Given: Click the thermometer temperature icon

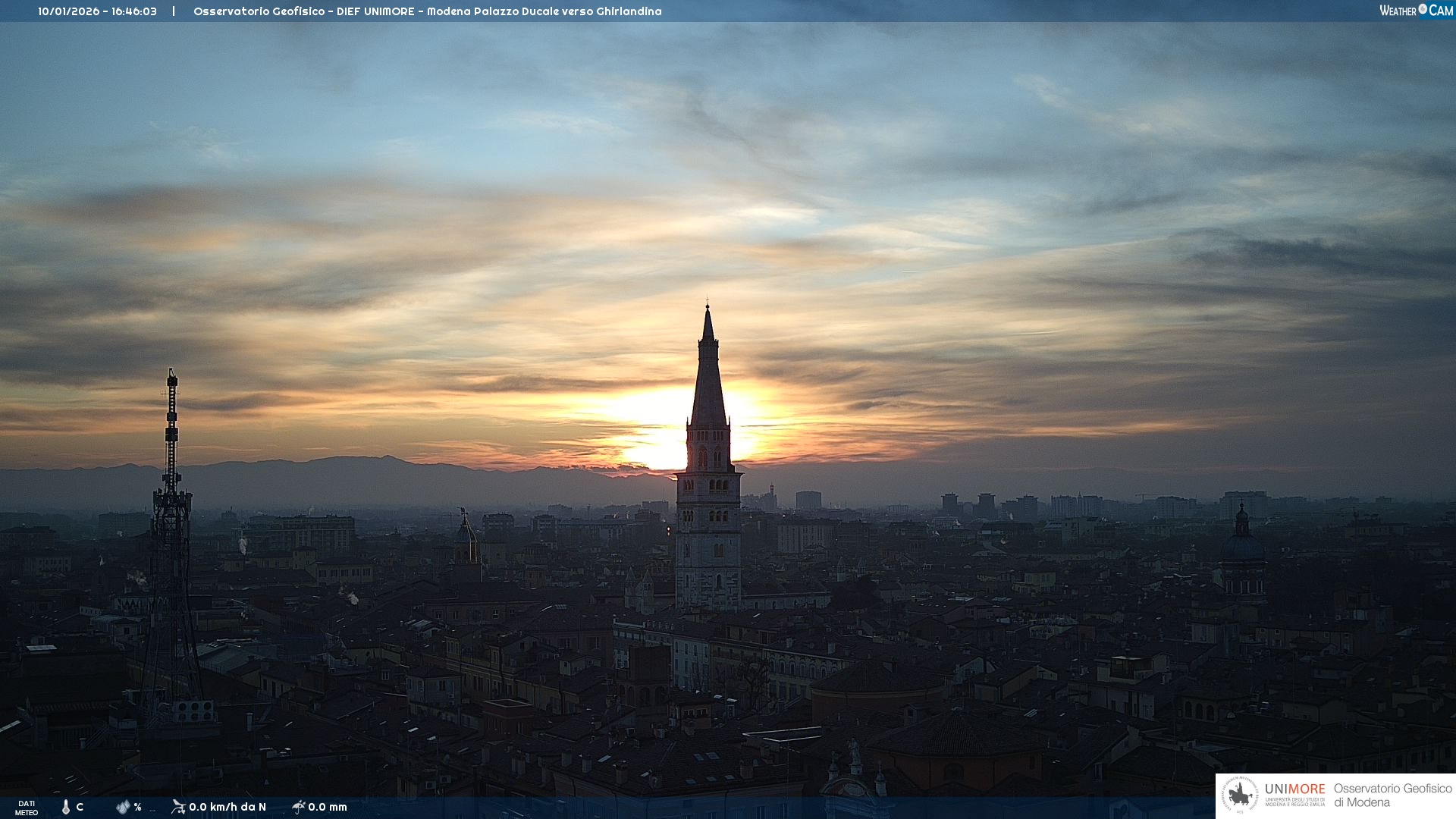Looking at the screenshot, I should (66, 807).
